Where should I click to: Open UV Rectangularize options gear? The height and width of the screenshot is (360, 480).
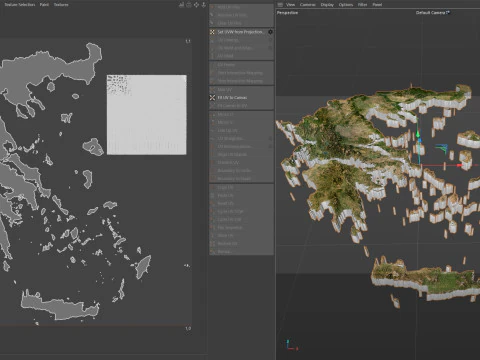coord(270,146)
